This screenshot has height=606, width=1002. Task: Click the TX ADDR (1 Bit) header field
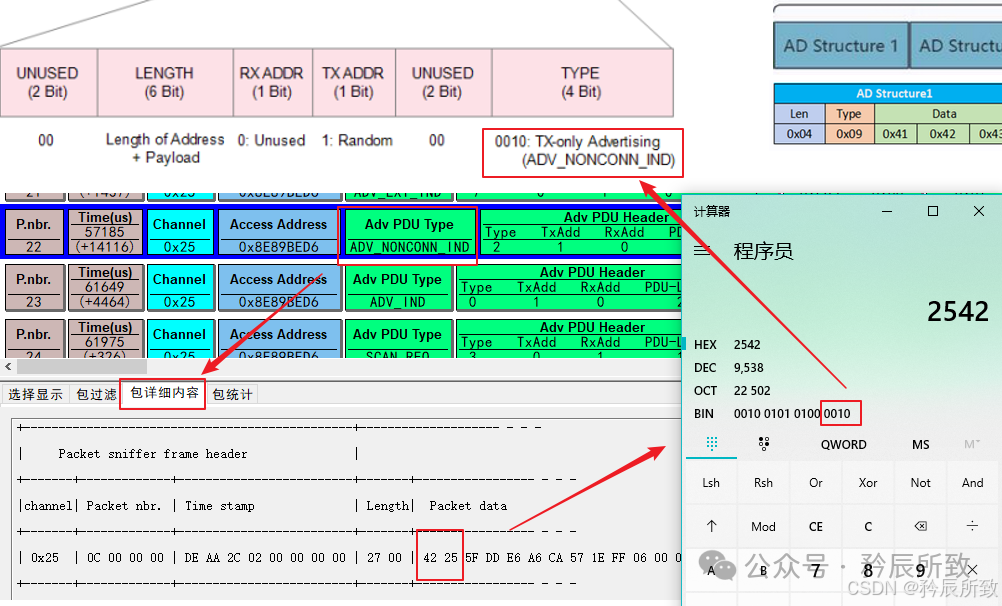[x=353, y=82]
